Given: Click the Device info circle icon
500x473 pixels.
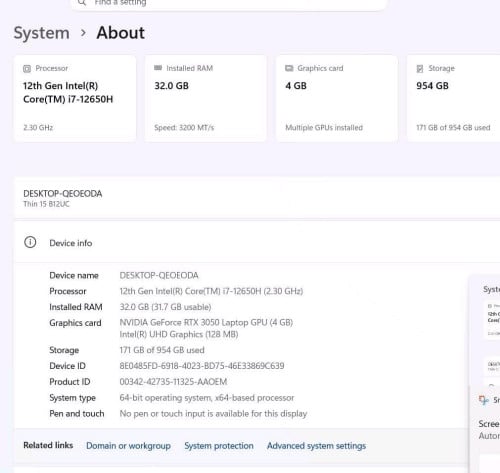Looking at the screenshot, I should pos(30,242).
